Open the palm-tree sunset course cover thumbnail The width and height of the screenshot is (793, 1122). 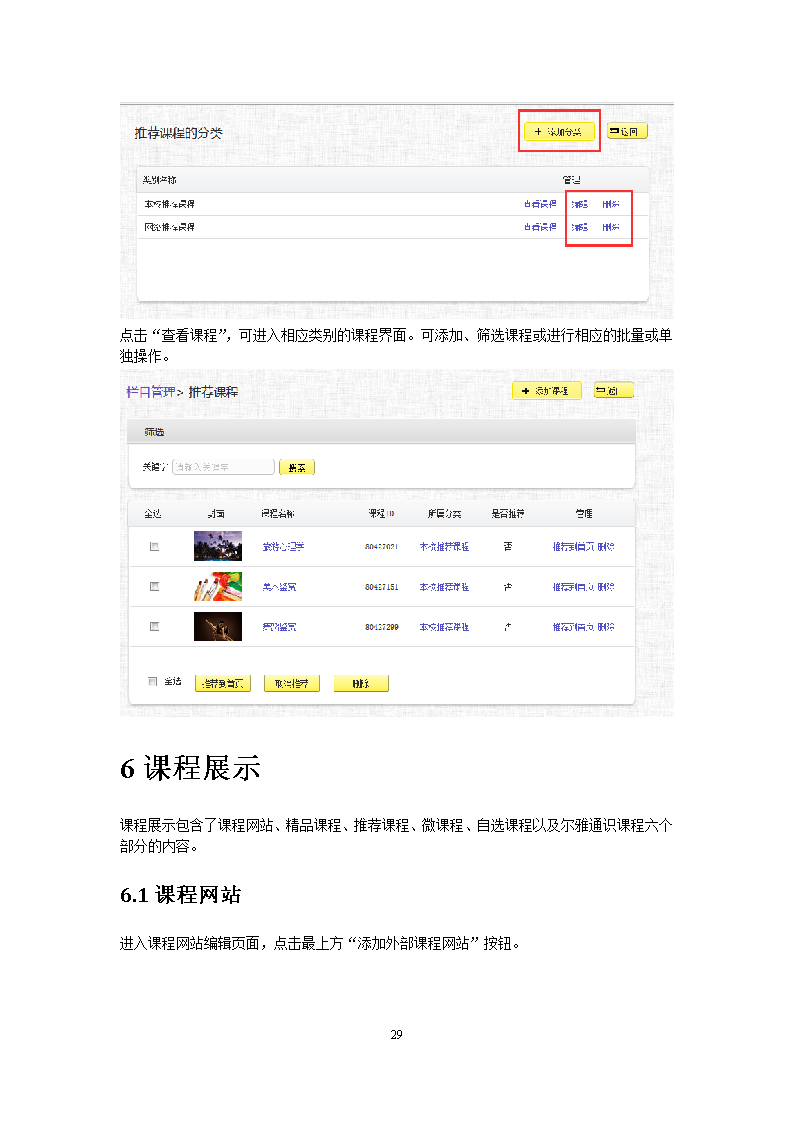coord(218,546)
